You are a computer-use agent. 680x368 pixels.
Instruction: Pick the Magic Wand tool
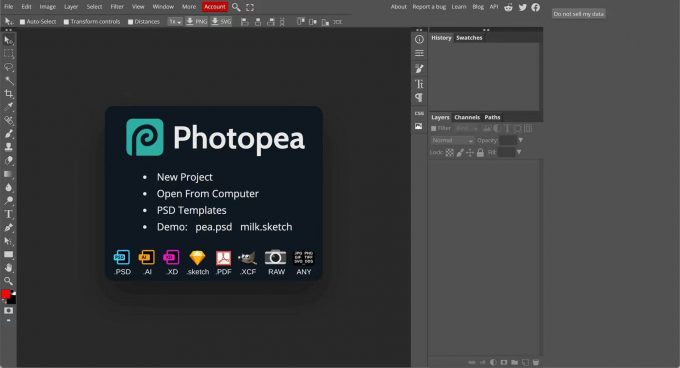pyautogui.click(x=8, y=81)
